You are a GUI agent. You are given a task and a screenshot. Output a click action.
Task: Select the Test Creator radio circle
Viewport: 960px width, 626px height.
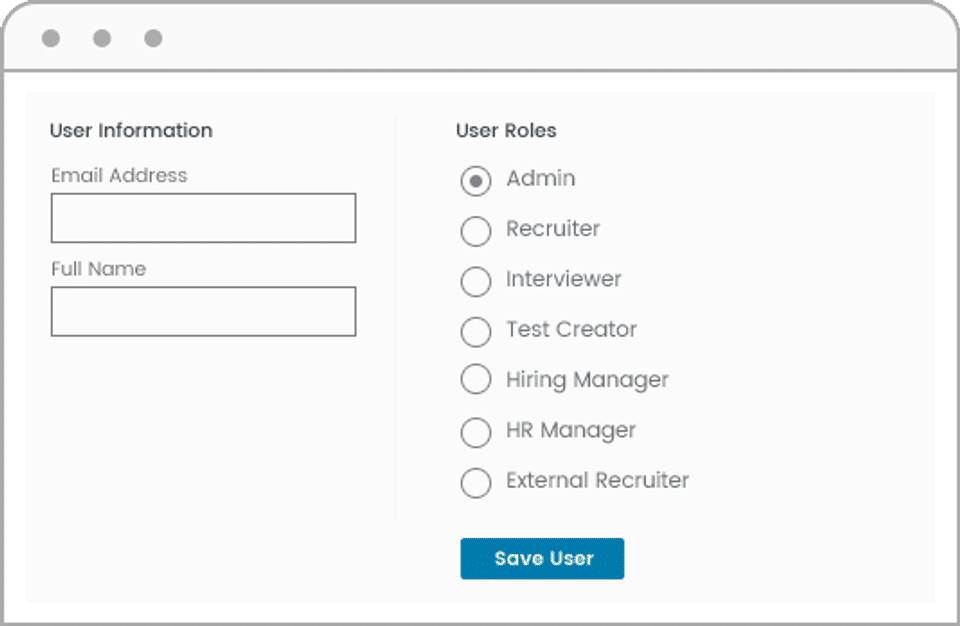click(476, 331)
